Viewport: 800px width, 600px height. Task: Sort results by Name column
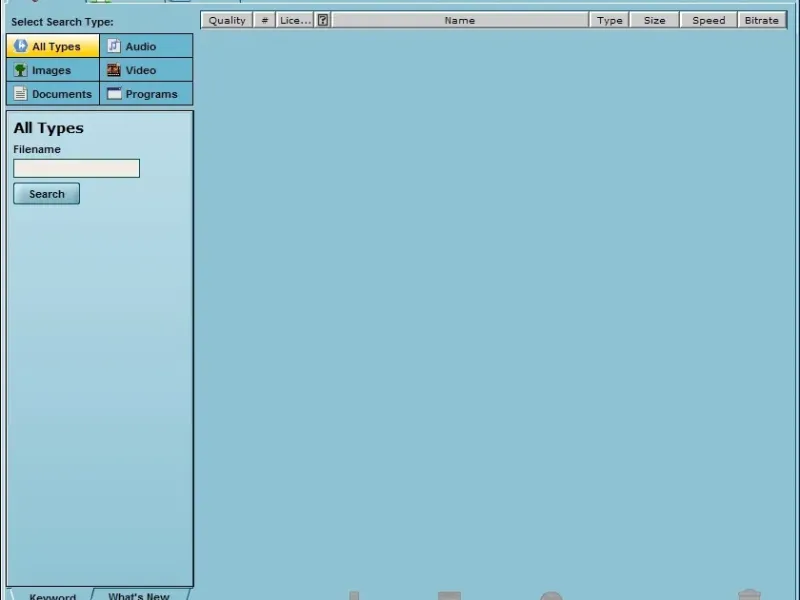point(460,20)
